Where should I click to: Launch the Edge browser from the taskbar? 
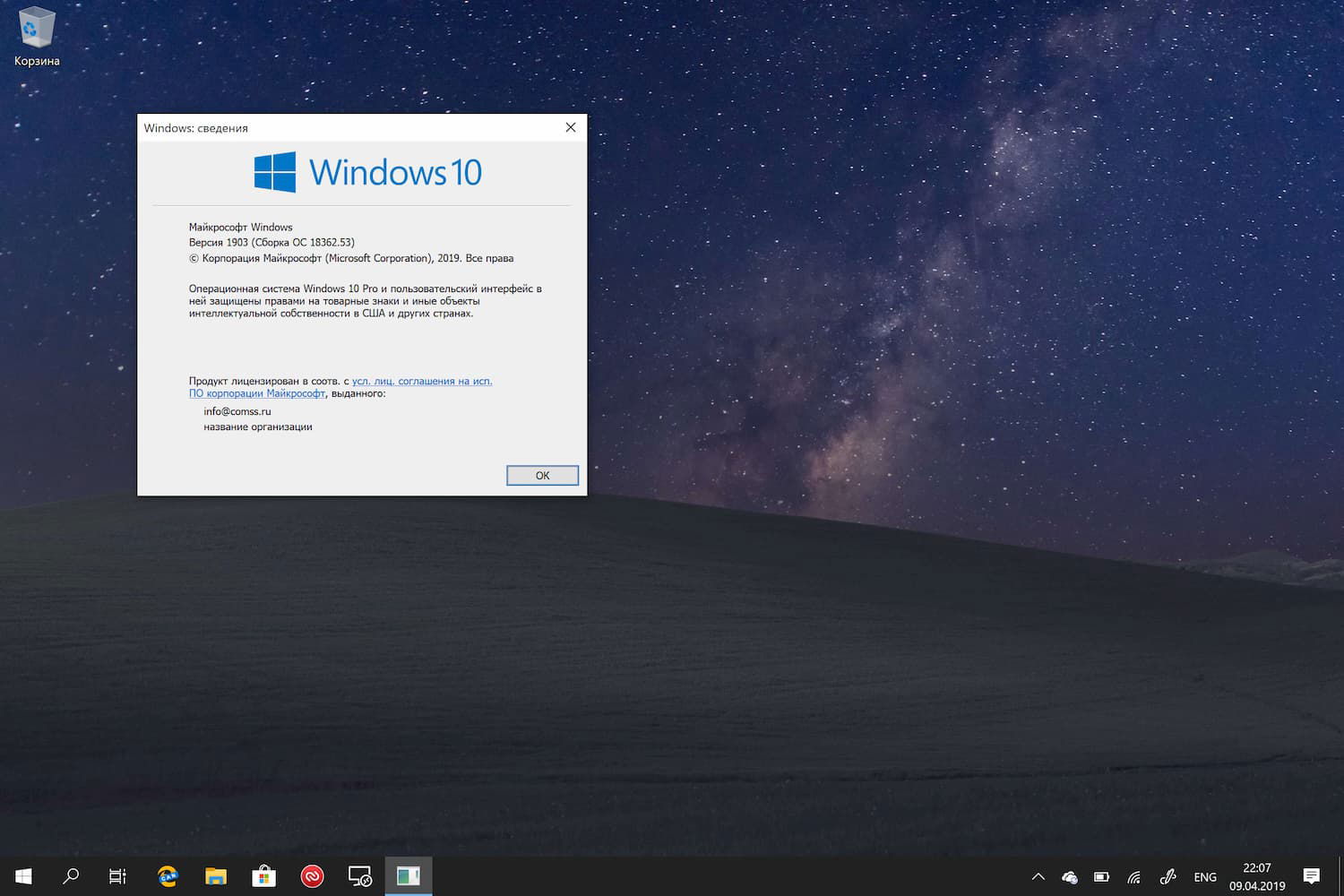pos(167,876)
